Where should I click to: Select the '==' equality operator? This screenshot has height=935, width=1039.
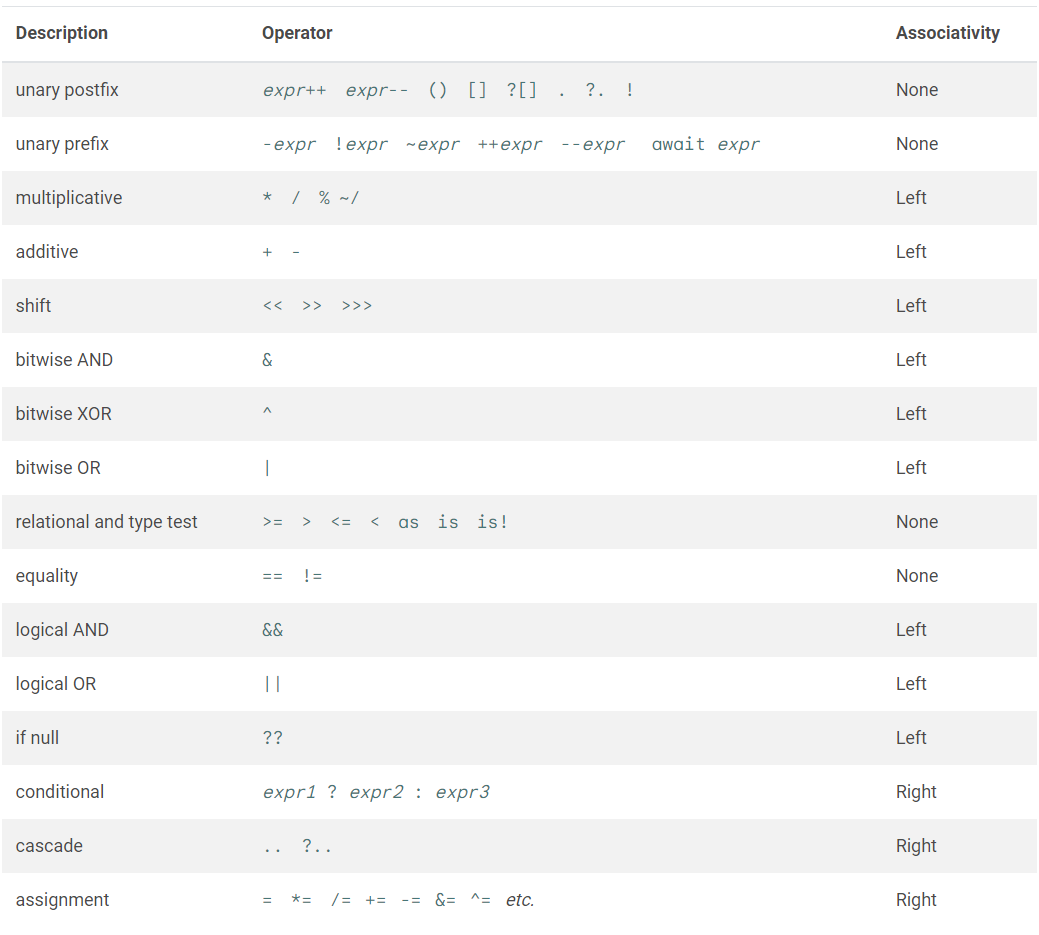(272, 576)
